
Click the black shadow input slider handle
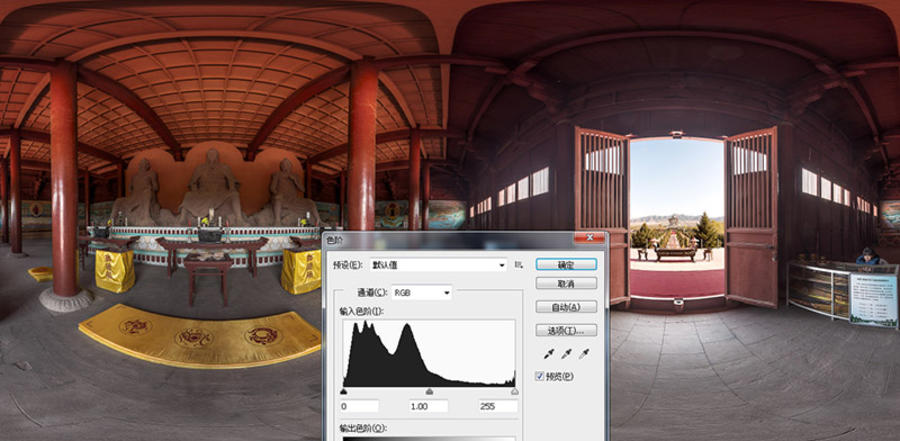tap(344, 392)
